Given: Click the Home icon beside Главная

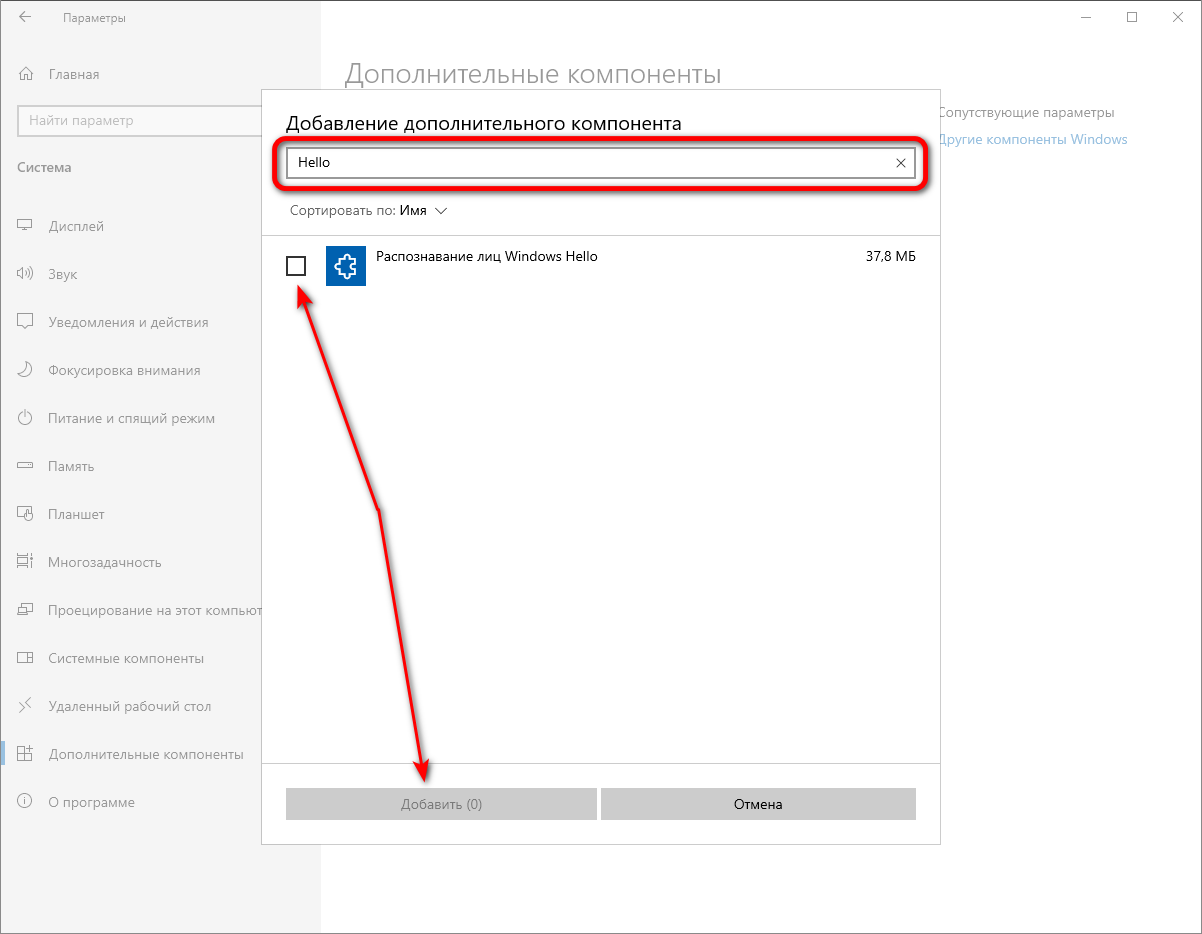Looking at the screenshot, I should 26,74.
